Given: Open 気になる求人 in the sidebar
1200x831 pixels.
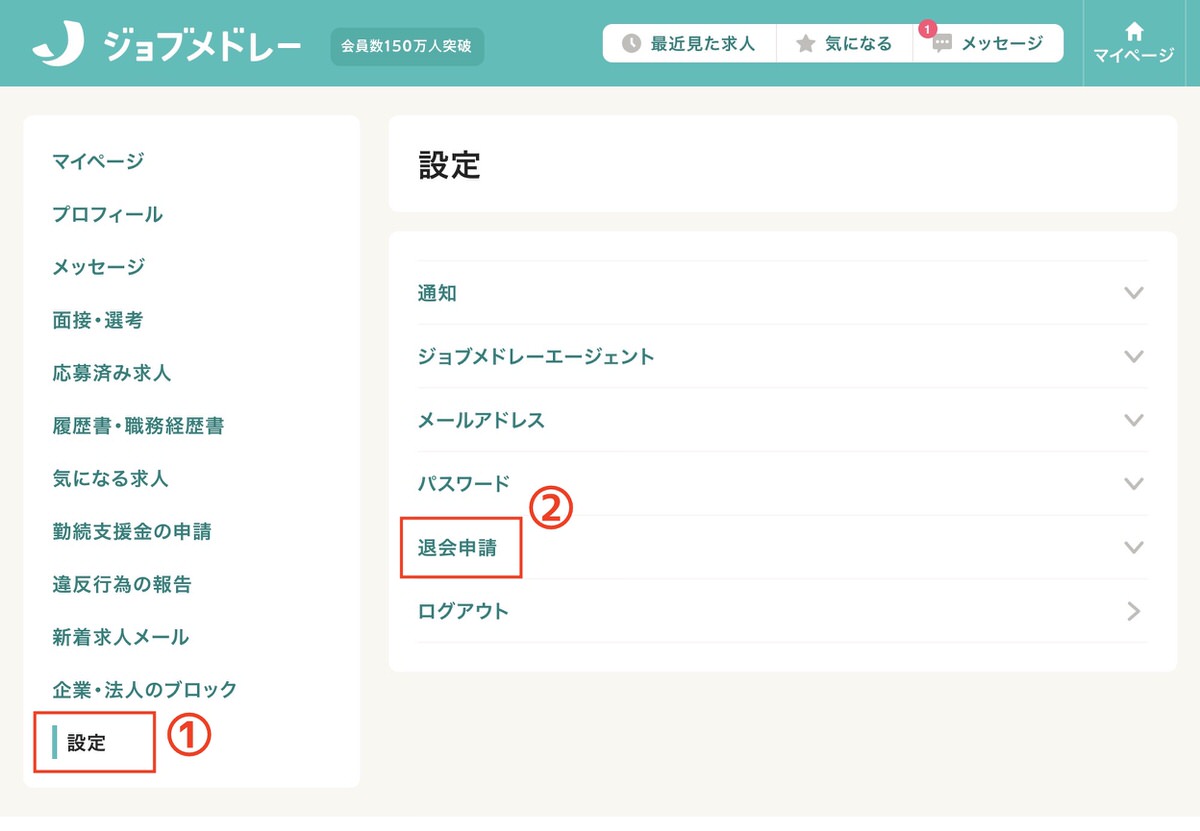Looking at the screenshot, I should tap(110, 479).
